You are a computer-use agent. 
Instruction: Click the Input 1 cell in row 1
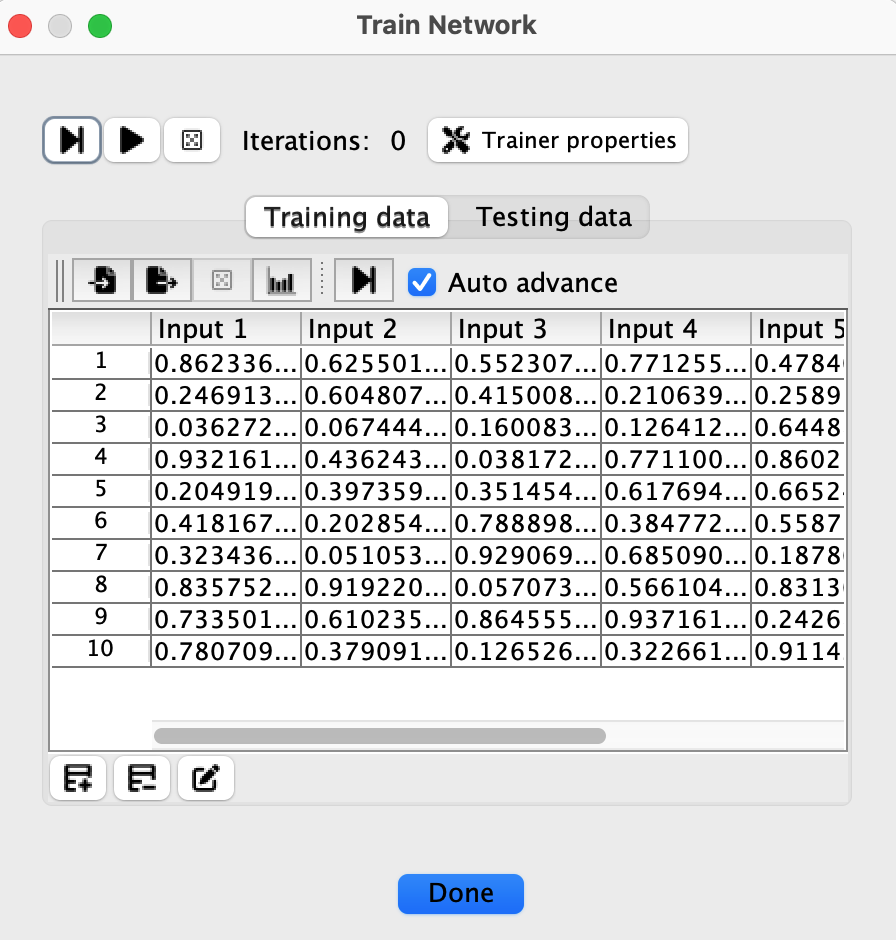coord(226,361)
